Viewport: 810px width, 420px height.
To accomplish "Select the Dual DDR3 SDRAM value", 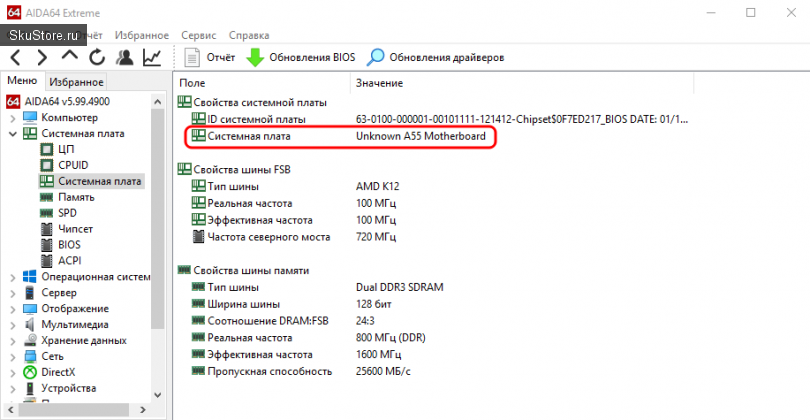I will (x=399, y=287).
